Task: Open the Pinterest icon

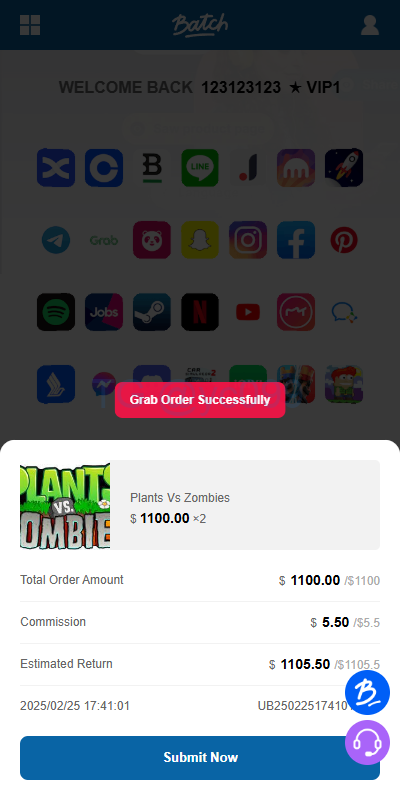Action: [344, 240]
